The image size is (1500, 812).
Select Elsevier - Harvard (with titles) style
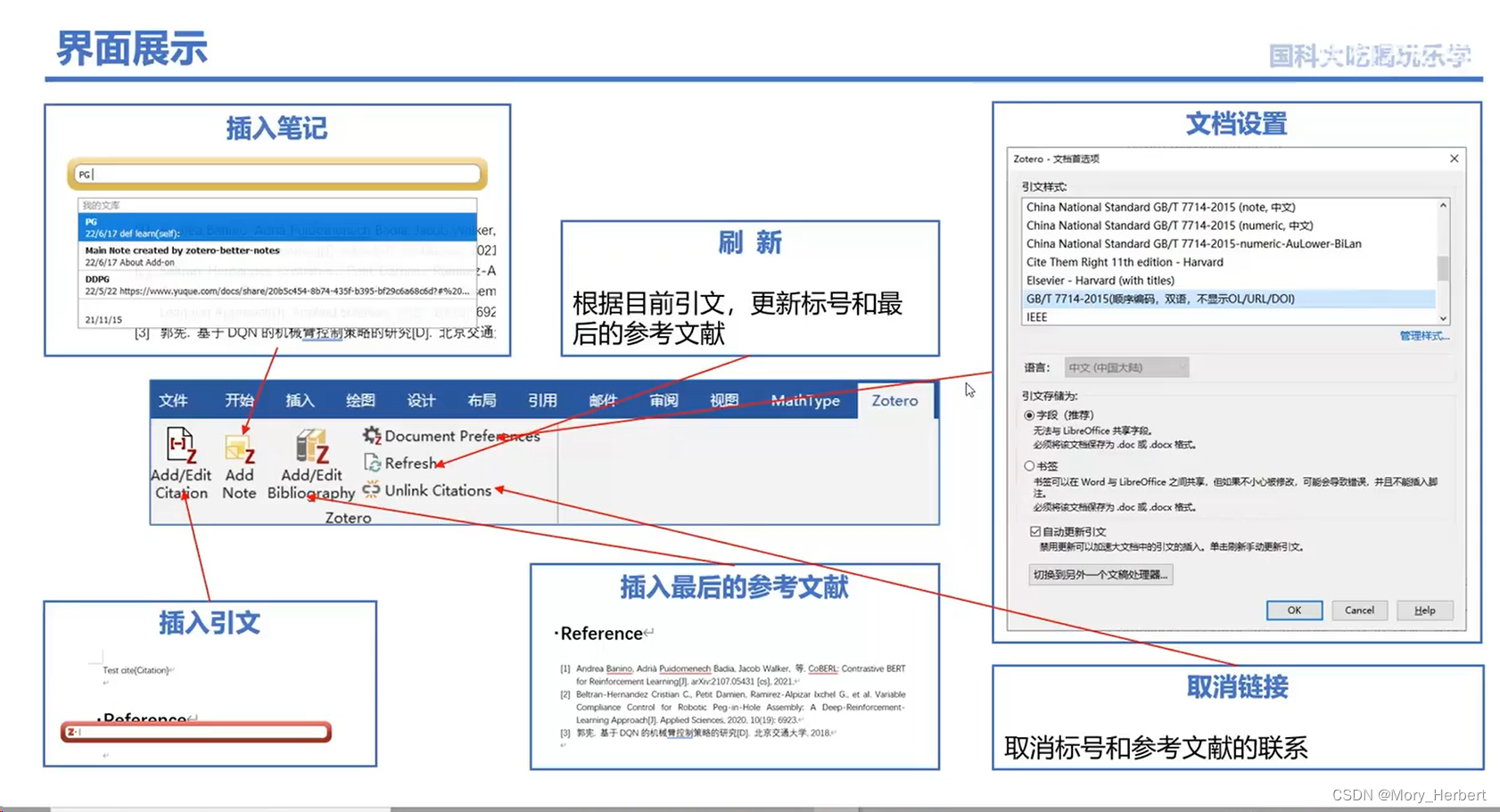1229,280
